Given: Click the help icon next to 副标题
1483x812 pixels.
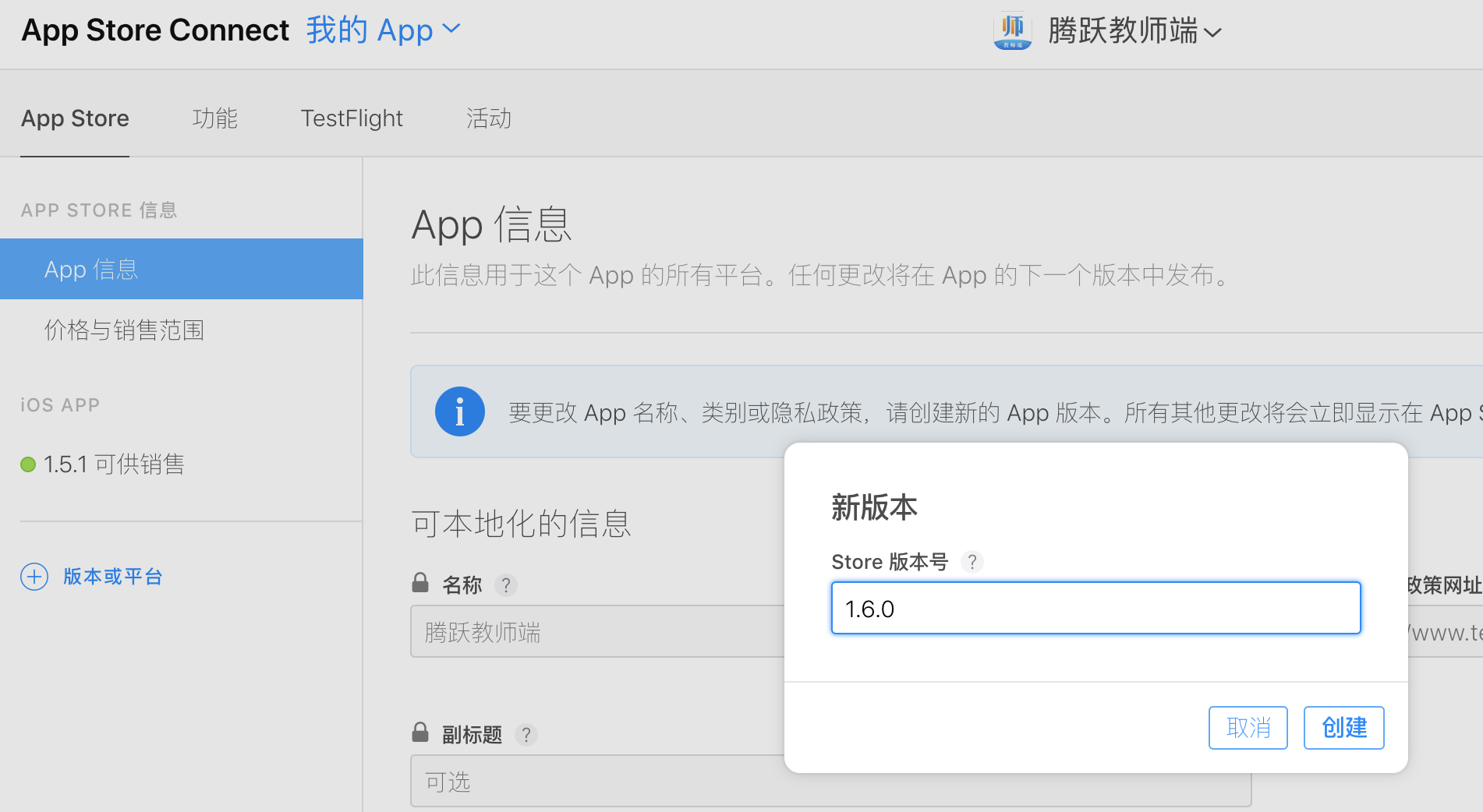Looking at the screenshot, I should pos(526,735).
